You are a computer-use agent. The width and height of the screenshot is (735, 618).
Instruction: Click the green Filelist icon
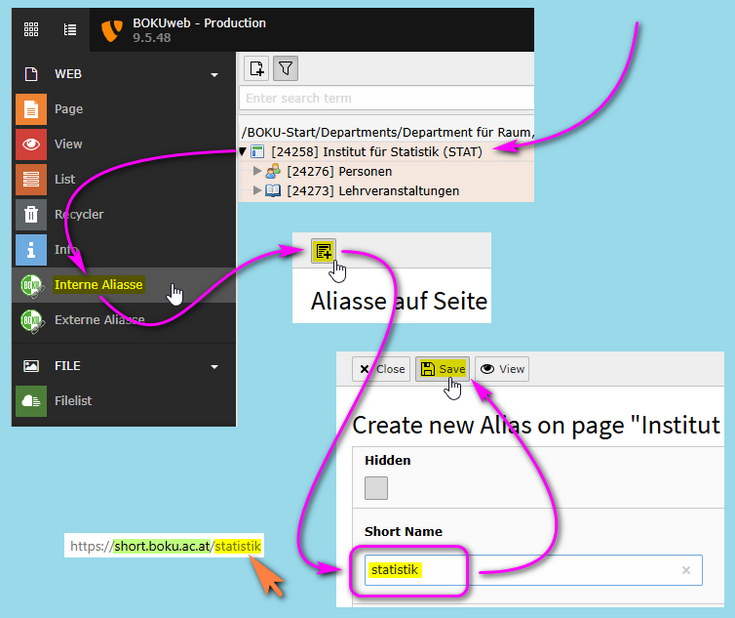point(31,401)
